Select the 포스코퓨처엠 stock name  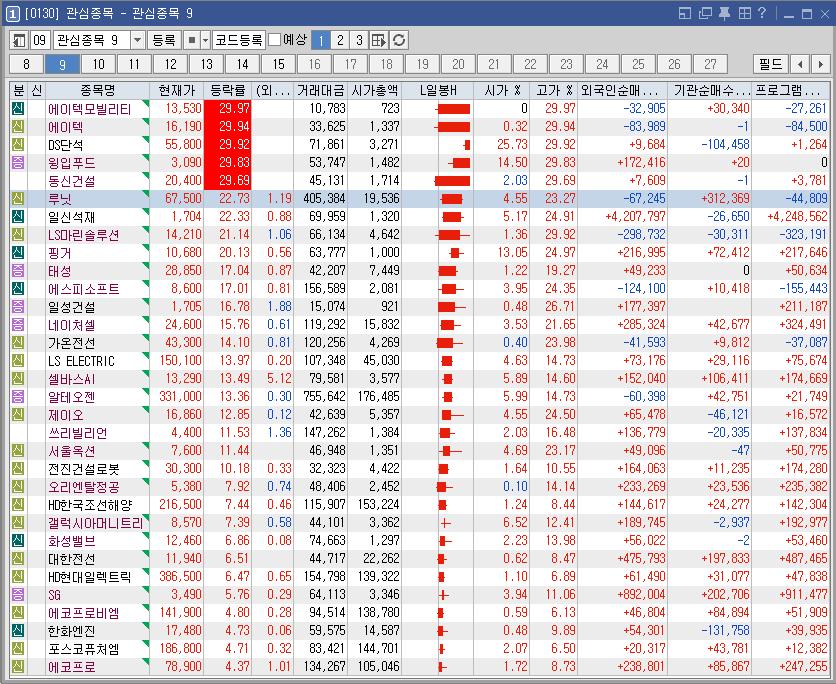(x=84, y=649)
